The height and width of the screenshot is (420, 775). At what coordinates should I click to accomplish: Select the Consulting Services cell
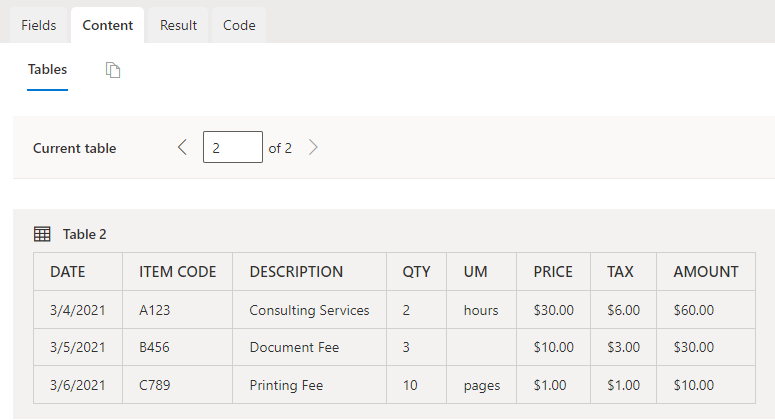(309, 310)
